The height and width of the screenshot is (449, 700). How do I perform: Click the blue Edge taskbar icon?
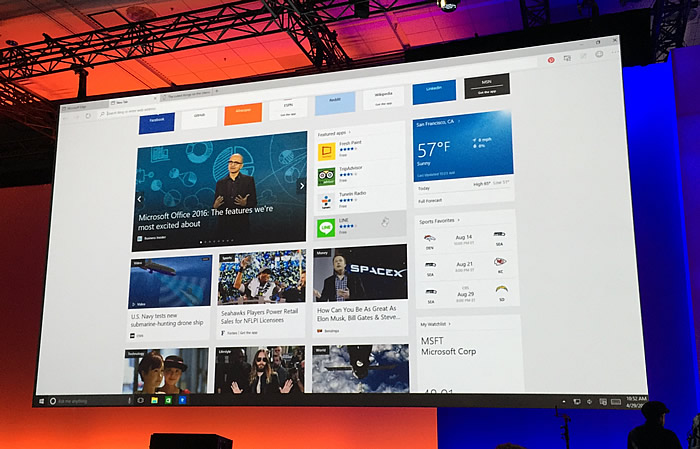[183, 400]
